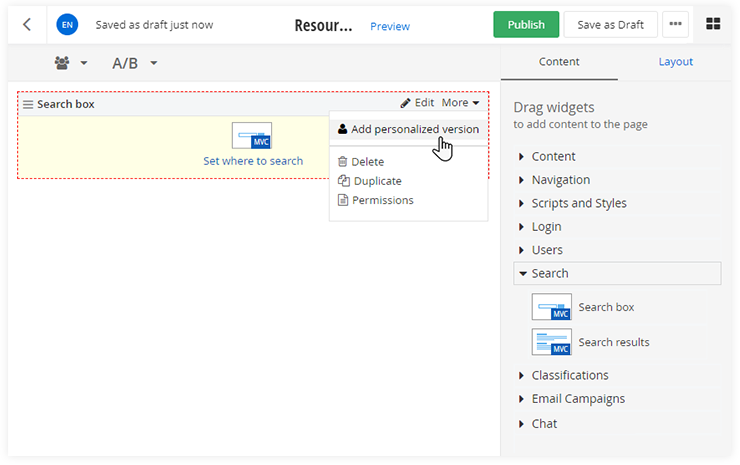Click the Search box drag handle icon
This screenshot has height=465, width=740.
[x=28, y=104]
